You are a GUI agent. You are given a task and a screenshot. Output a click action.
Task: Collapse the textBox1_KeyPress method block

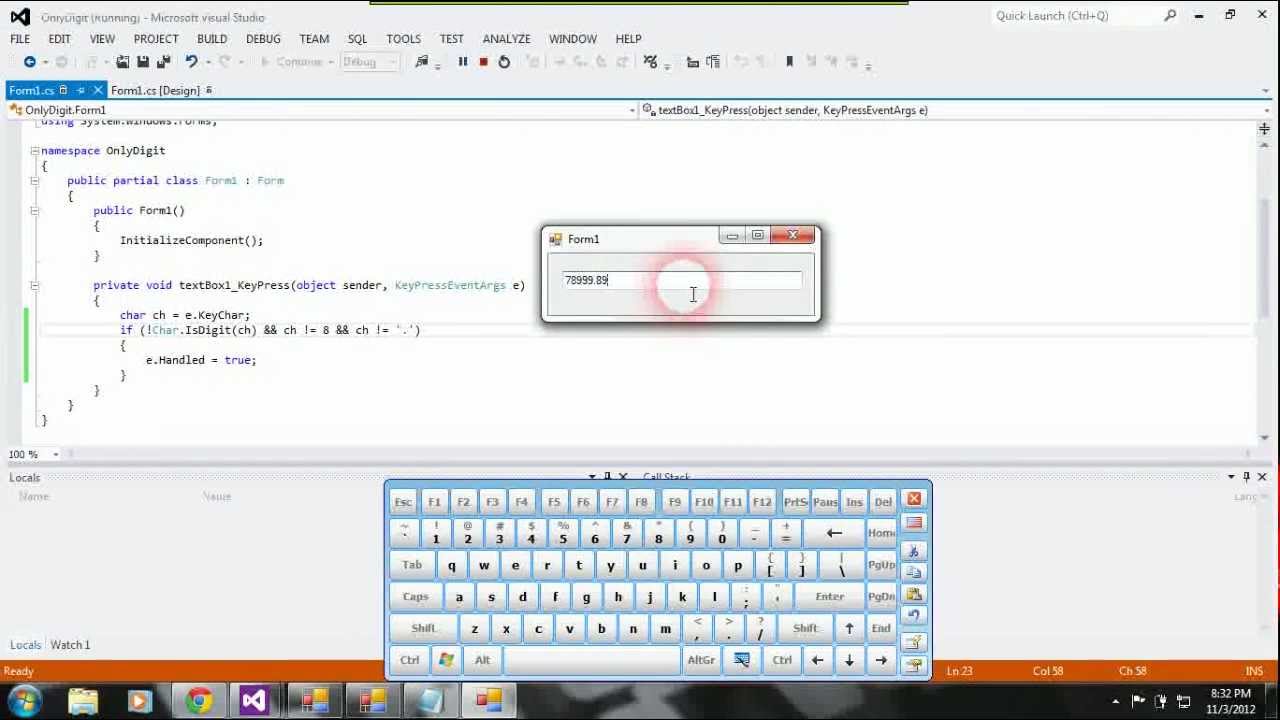click(34, 286)
